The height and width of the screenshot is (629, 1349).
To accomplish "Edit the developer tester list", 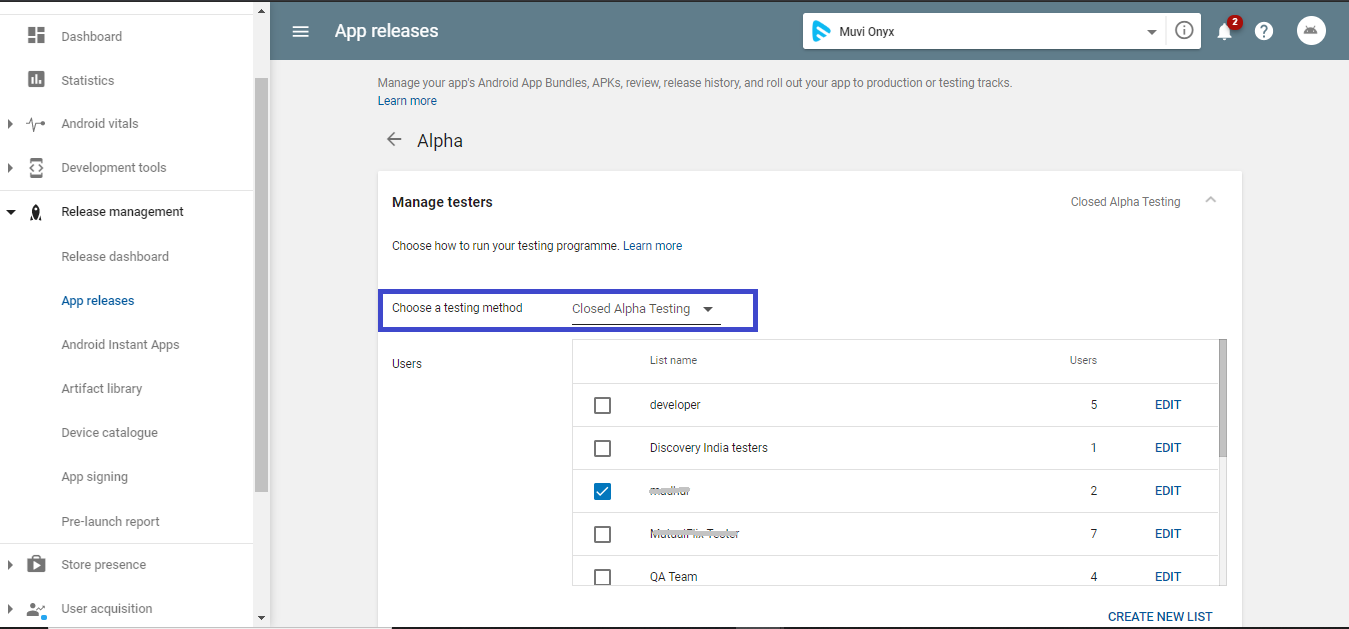I will click(x=1168, y=405).
